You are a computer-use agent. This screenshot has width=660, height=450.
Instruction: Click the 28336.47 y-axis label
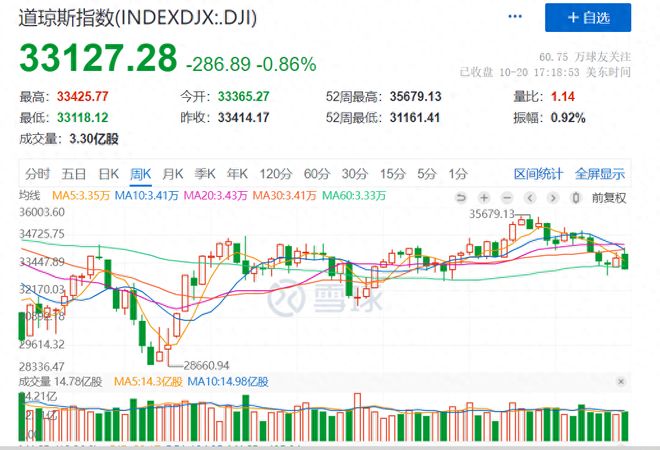coord(42,366)
